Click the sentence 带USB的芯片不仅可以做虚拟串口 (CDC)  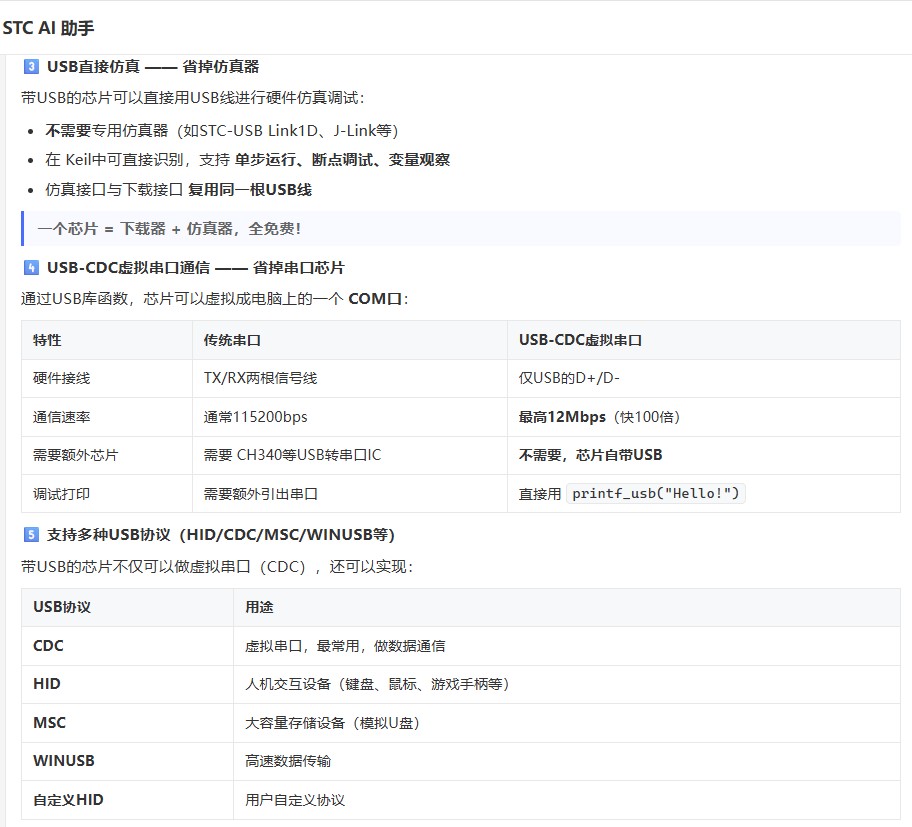tap(217, 566)
